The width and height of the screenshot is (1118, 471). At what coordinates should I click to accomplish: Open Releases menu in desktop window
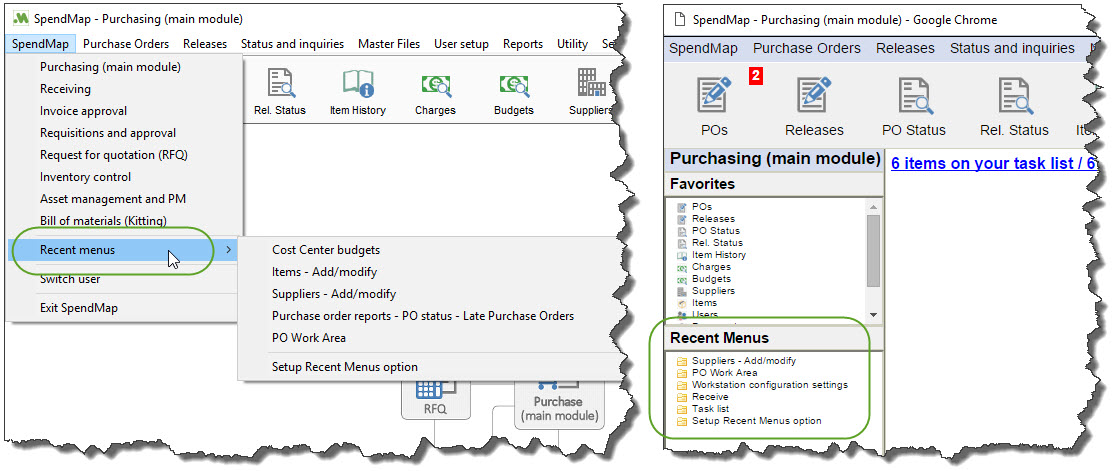[205, 44]
